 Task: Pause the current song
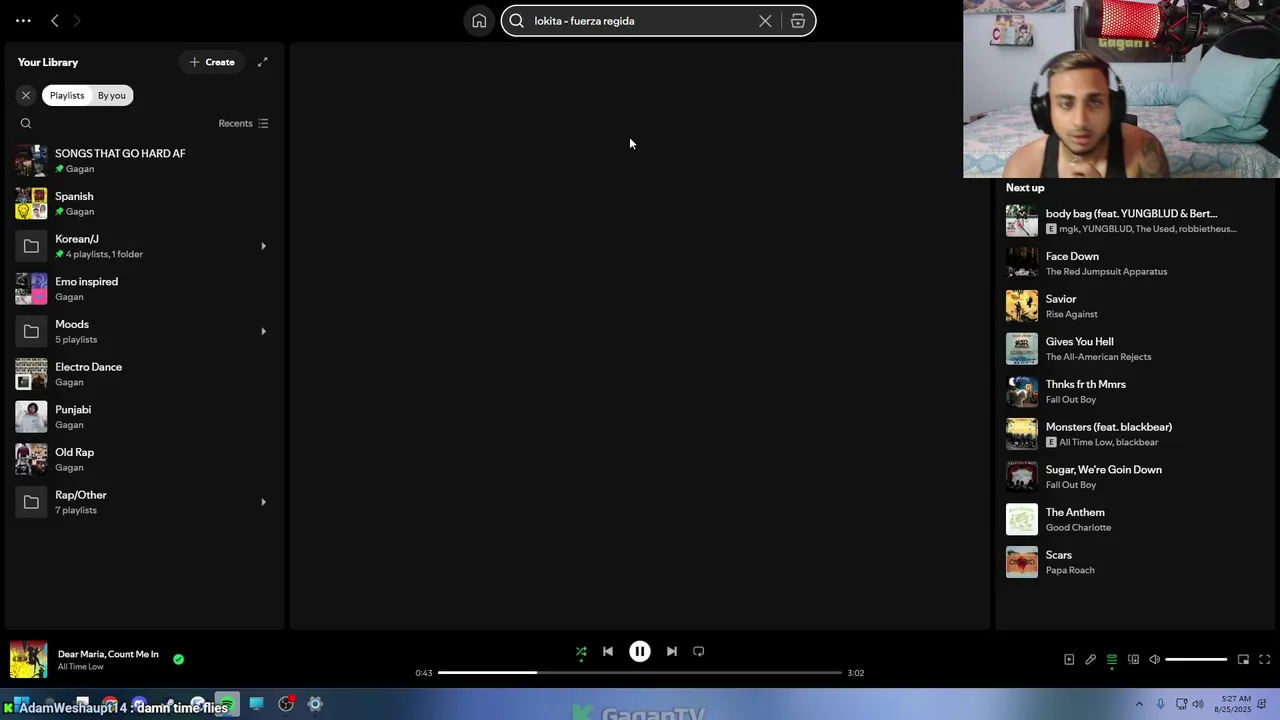click(x=640, y=651)
